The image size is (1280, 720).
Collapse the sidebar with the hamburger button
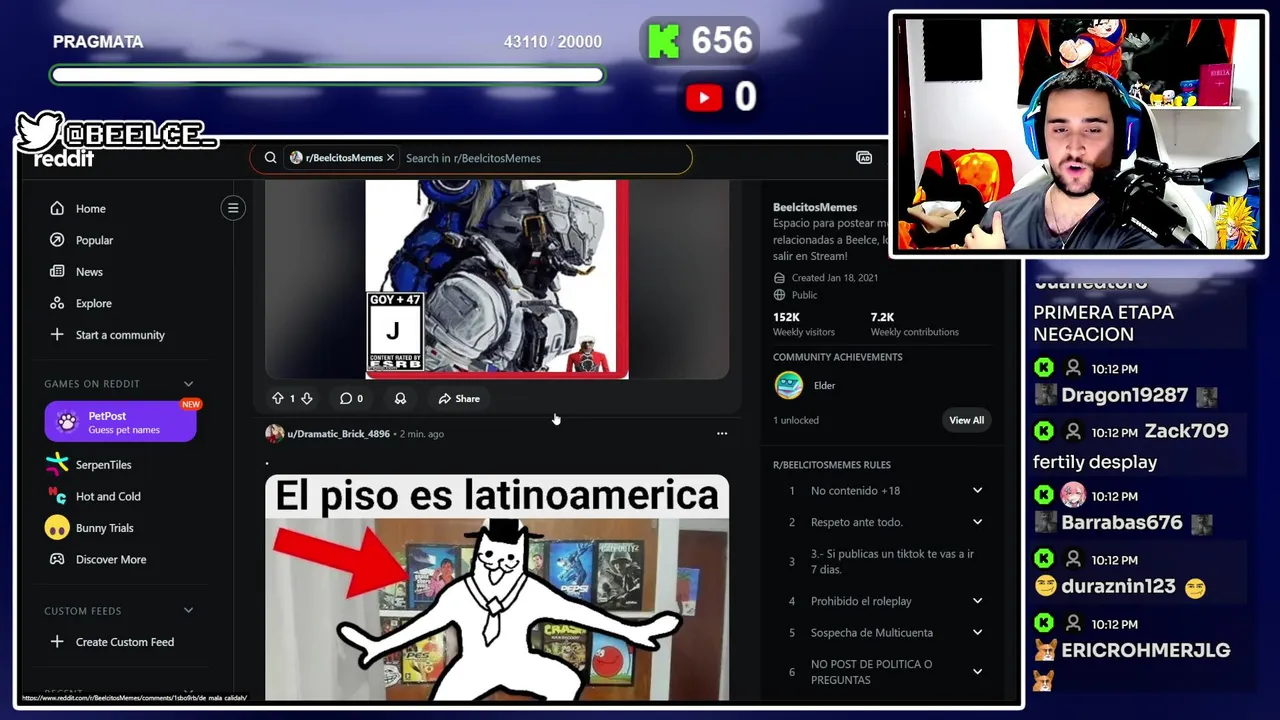(233, 208)
